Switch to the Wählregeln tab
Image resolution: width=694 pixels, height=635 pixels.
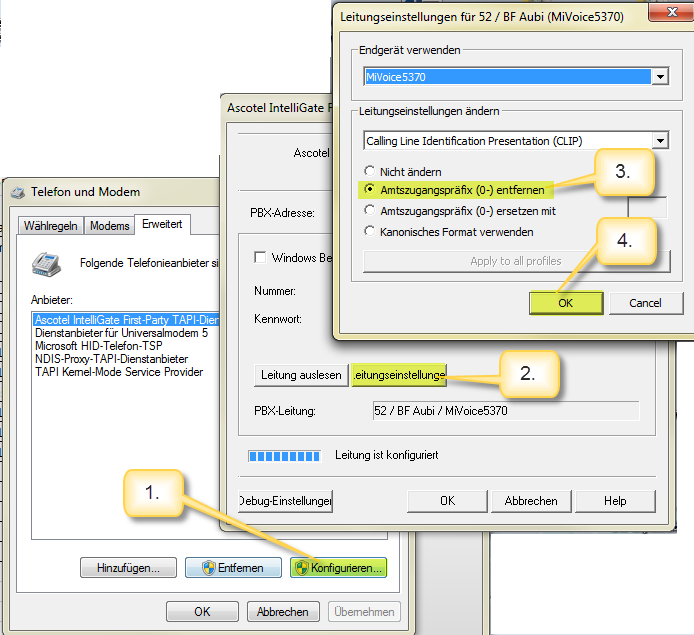51,226
